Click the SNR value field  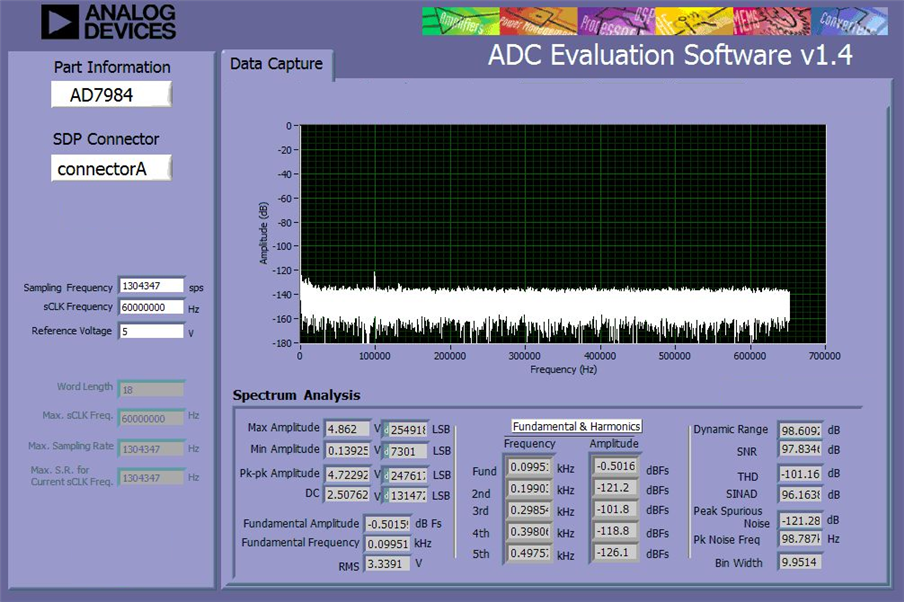800,449
